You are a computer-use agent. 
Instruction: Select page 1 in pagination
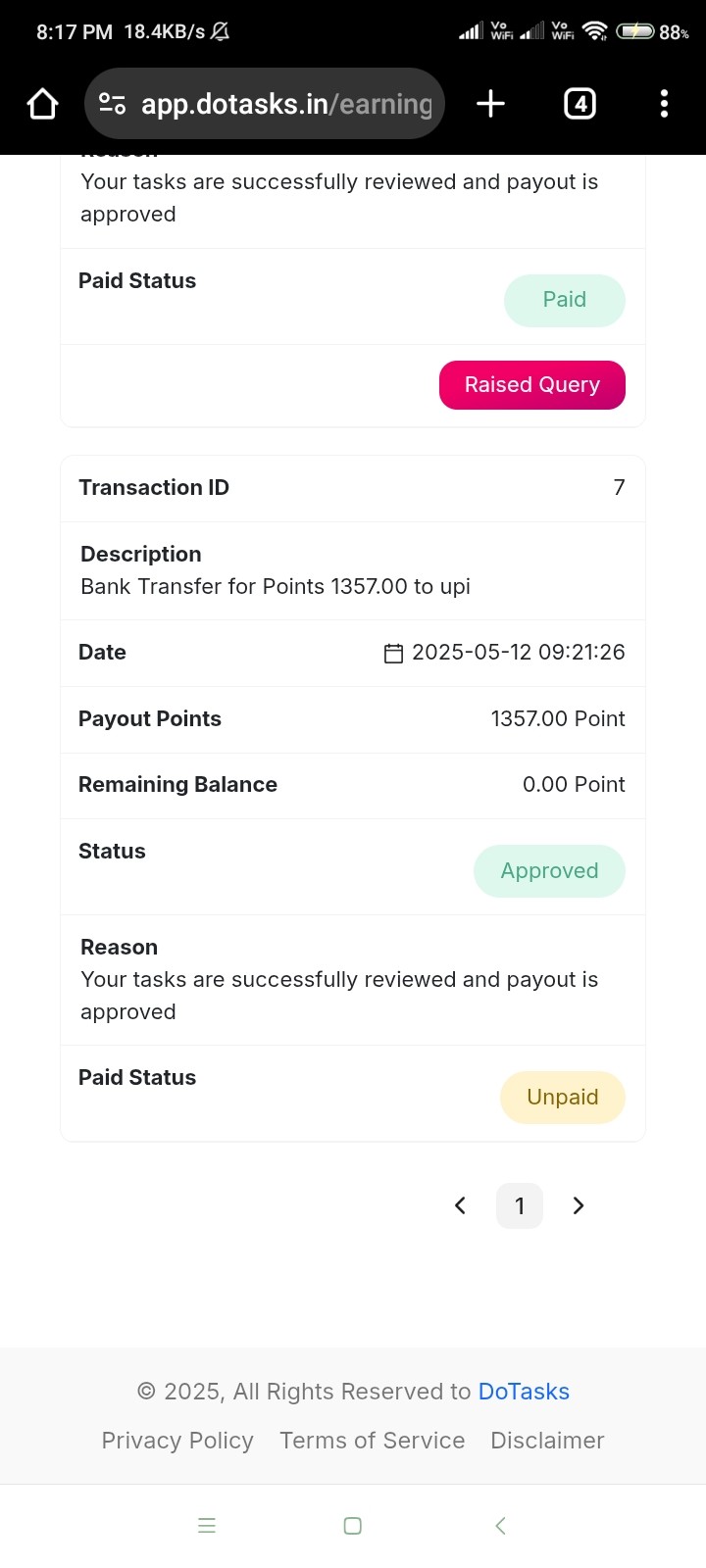pos(520,1205)
